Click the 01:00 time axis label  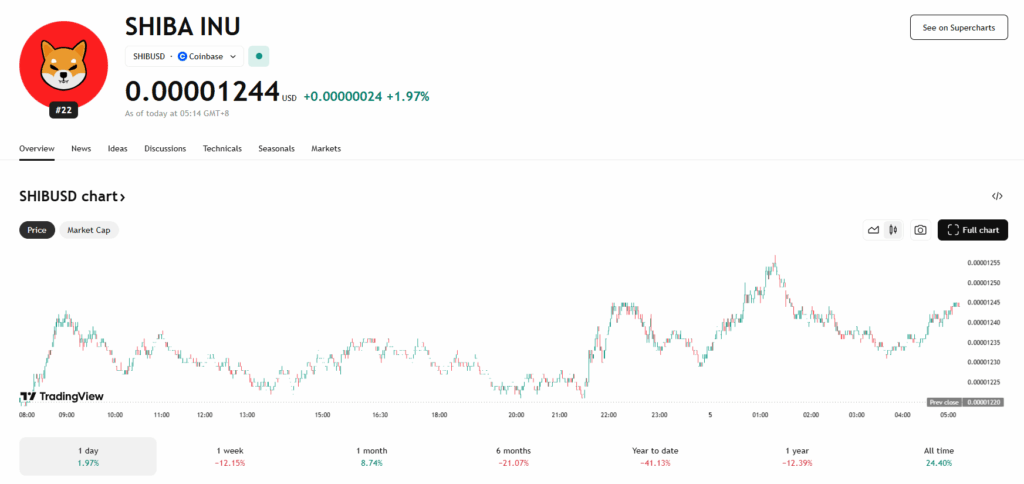tap(760, 415)
